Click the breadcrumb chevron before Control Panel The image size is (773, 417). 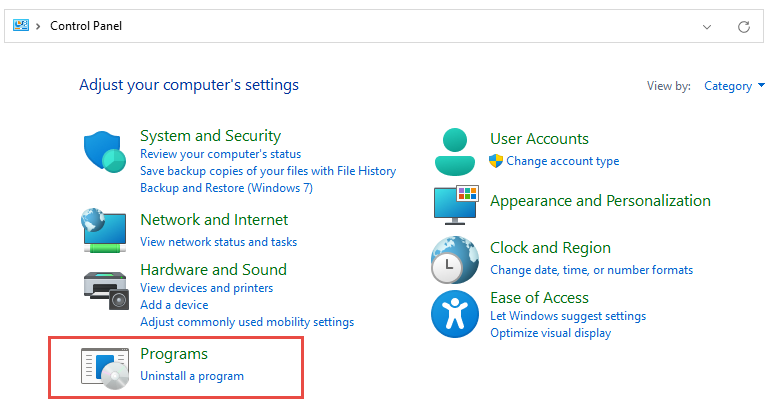point(38,26)
